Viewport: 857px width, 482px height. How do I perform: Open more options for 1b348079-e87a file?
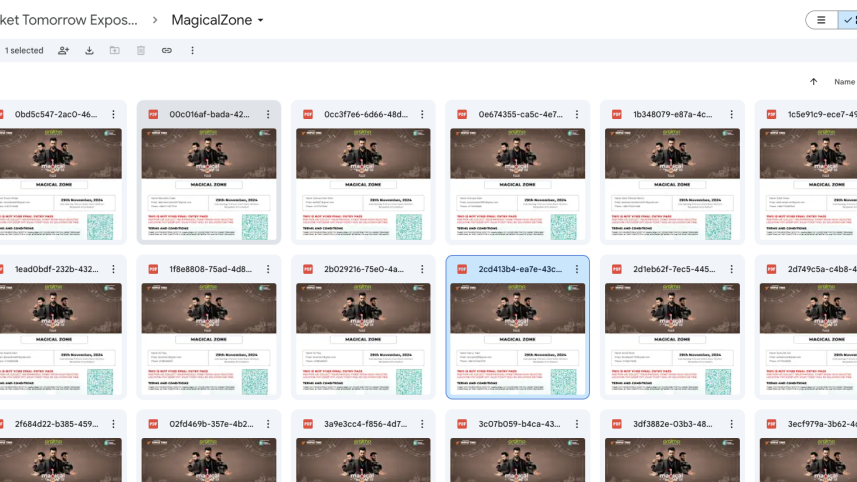pos(731,114)
